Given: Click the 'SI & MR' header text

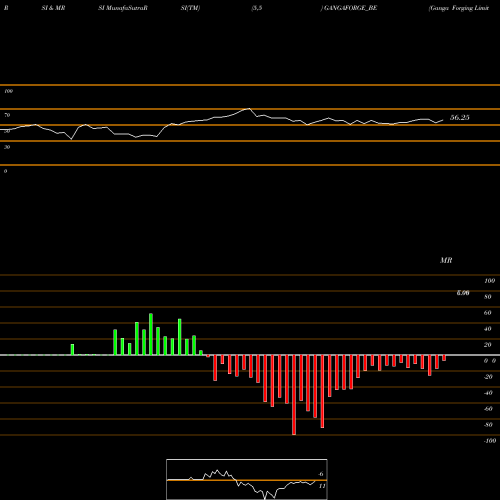Looking at the screenshot, I should coord(53,8).
